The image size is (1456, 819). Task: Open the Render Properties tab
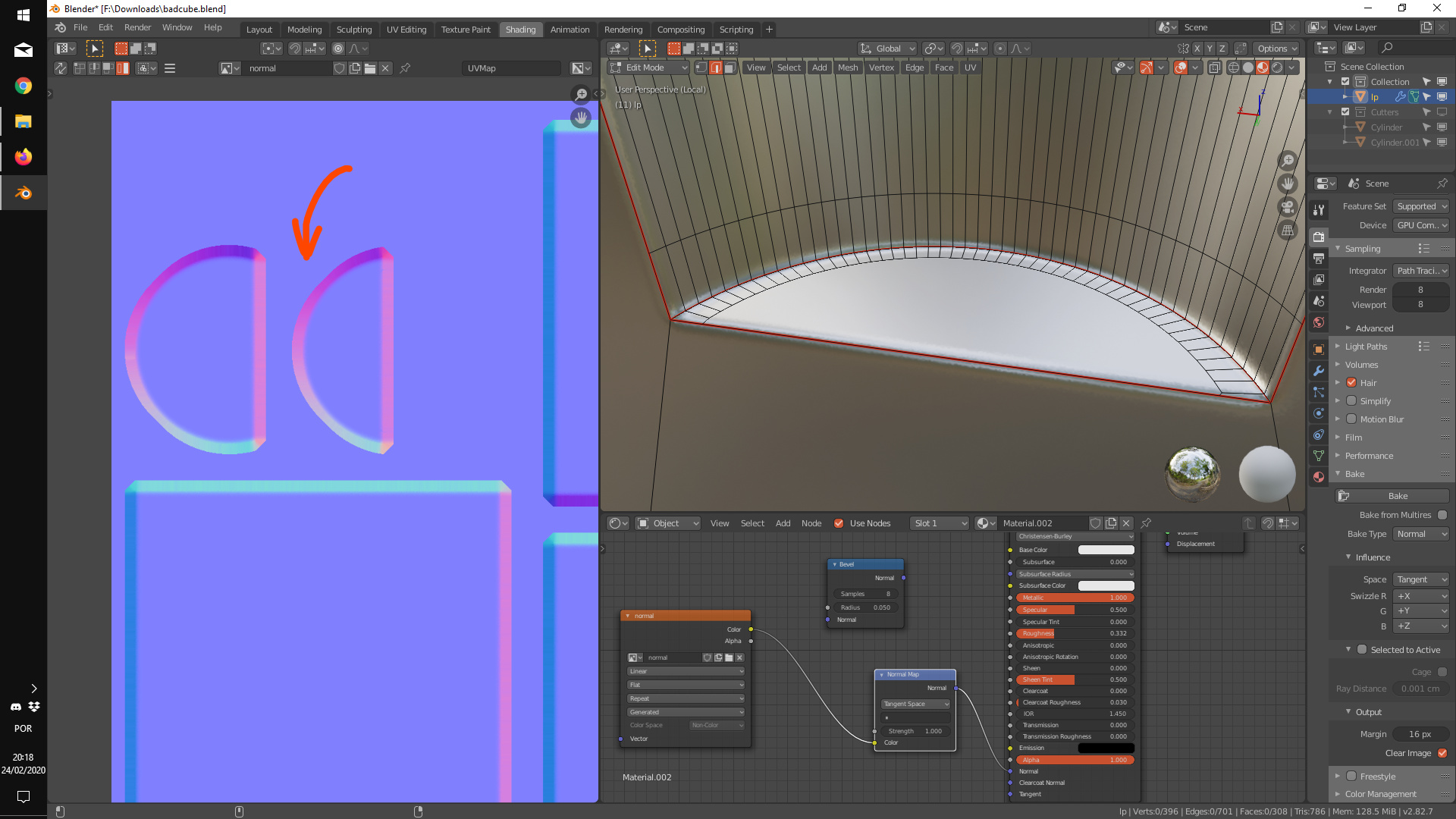pos(1318,237)
